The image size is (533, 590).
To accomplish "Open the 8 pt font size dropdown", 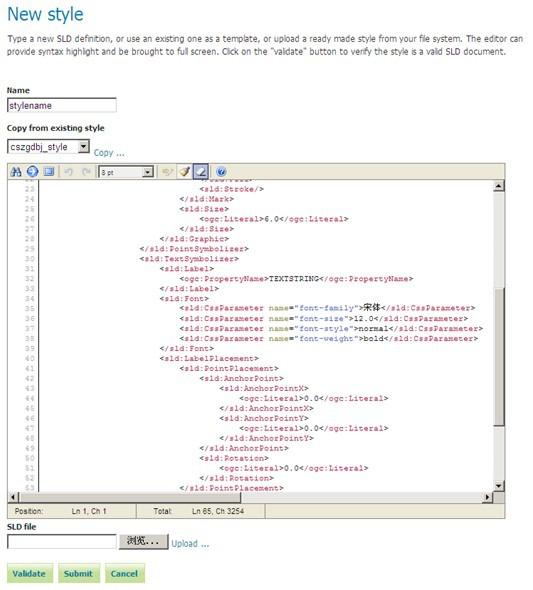I will (126, 172).
